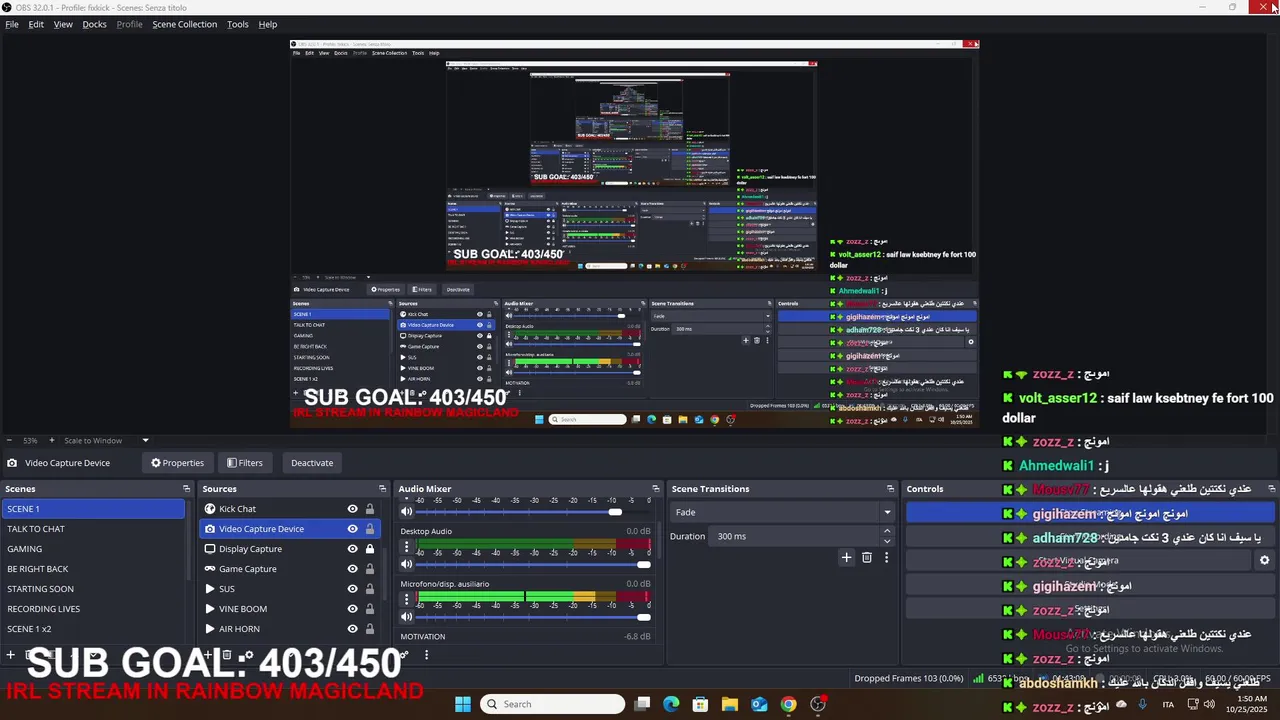The height and width of the screenshot is (720, 1280).
Task: Mute the Desktop Audio channel
Action: [x=406, y=564]
